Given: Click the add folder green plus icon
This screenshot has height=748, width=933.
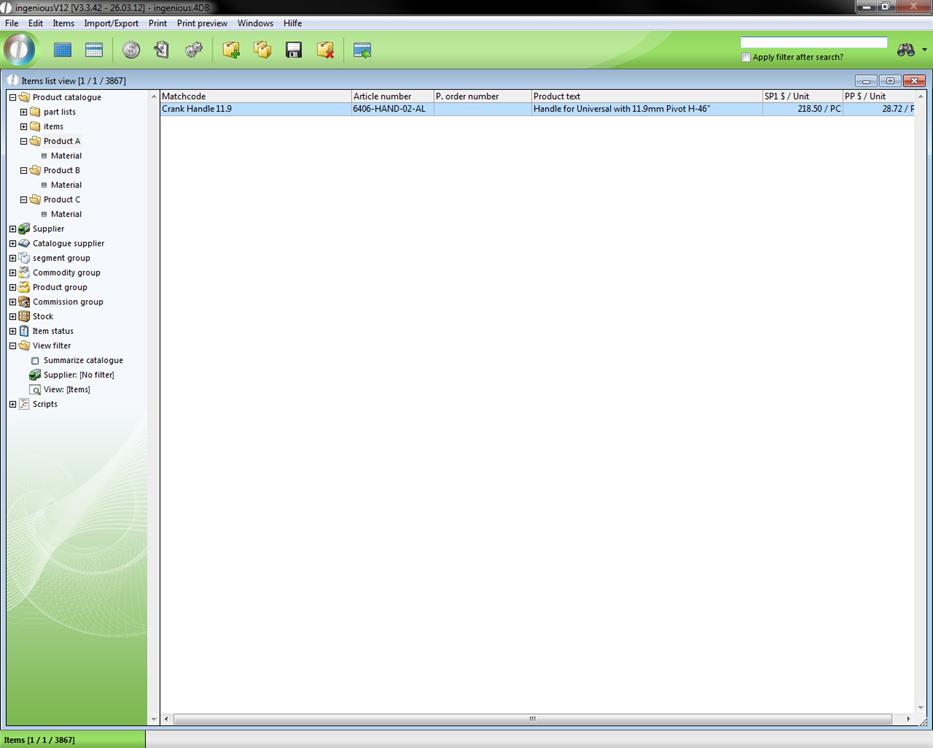Looking at the screenshot, I should (x=231, y=50).
